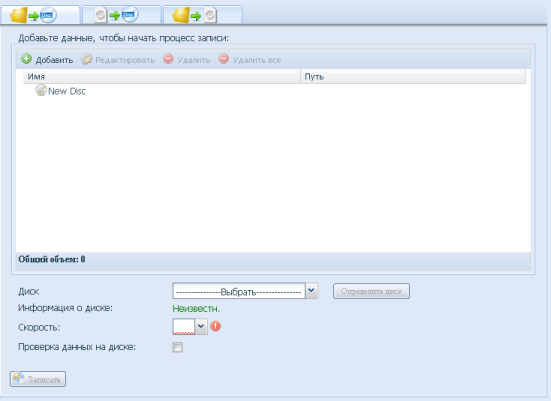551x401 pixels.
Task: Click the Выбрать disk combo box field
Action: click(239, 291)
